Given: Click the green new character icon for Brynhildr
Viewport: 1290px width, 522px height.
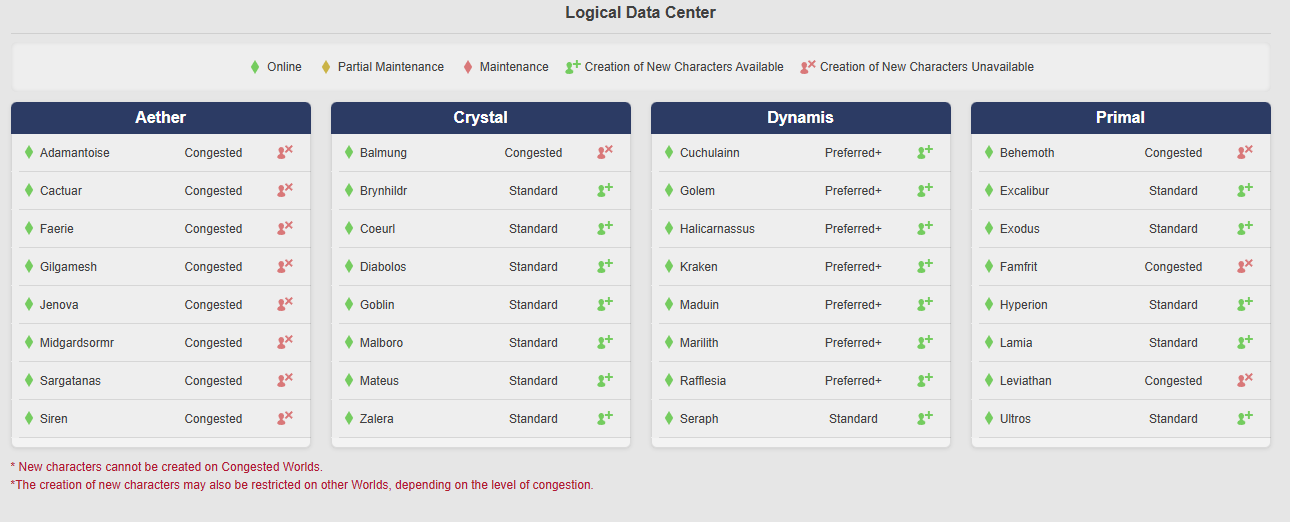Looking at the screenshot, I should pos(605,190).
